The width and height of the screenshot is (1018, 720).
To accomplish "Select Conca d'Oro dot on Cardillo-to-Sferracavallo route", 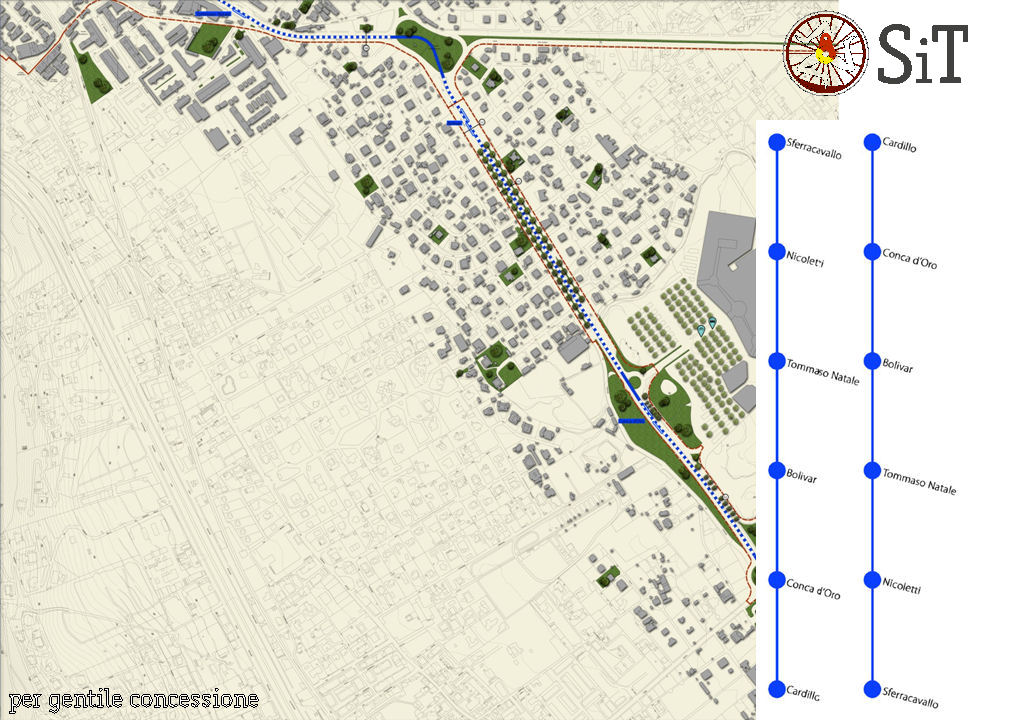I will 873,252.
